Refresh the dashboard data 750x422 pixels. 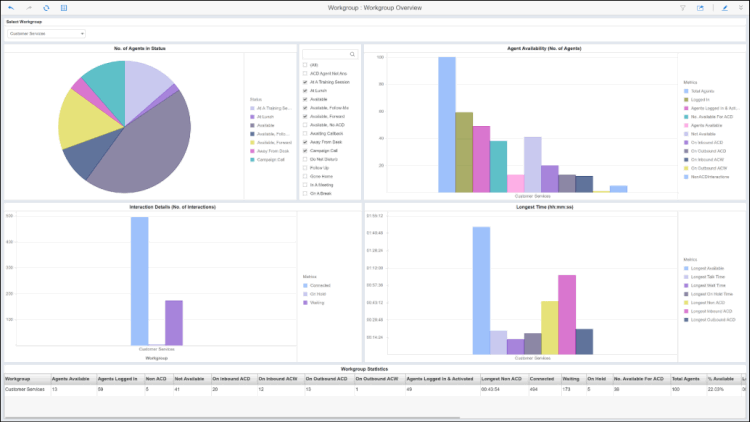tap(46, 7)
